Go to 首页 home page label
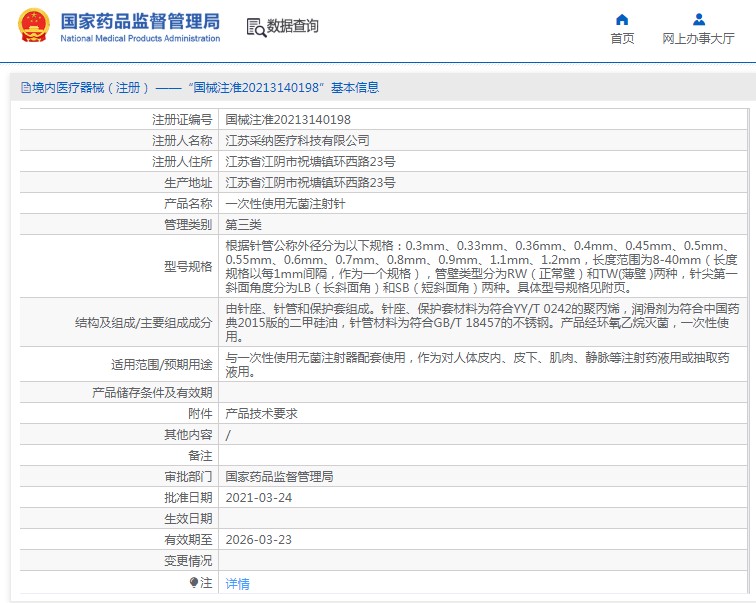 click(622, 39)
